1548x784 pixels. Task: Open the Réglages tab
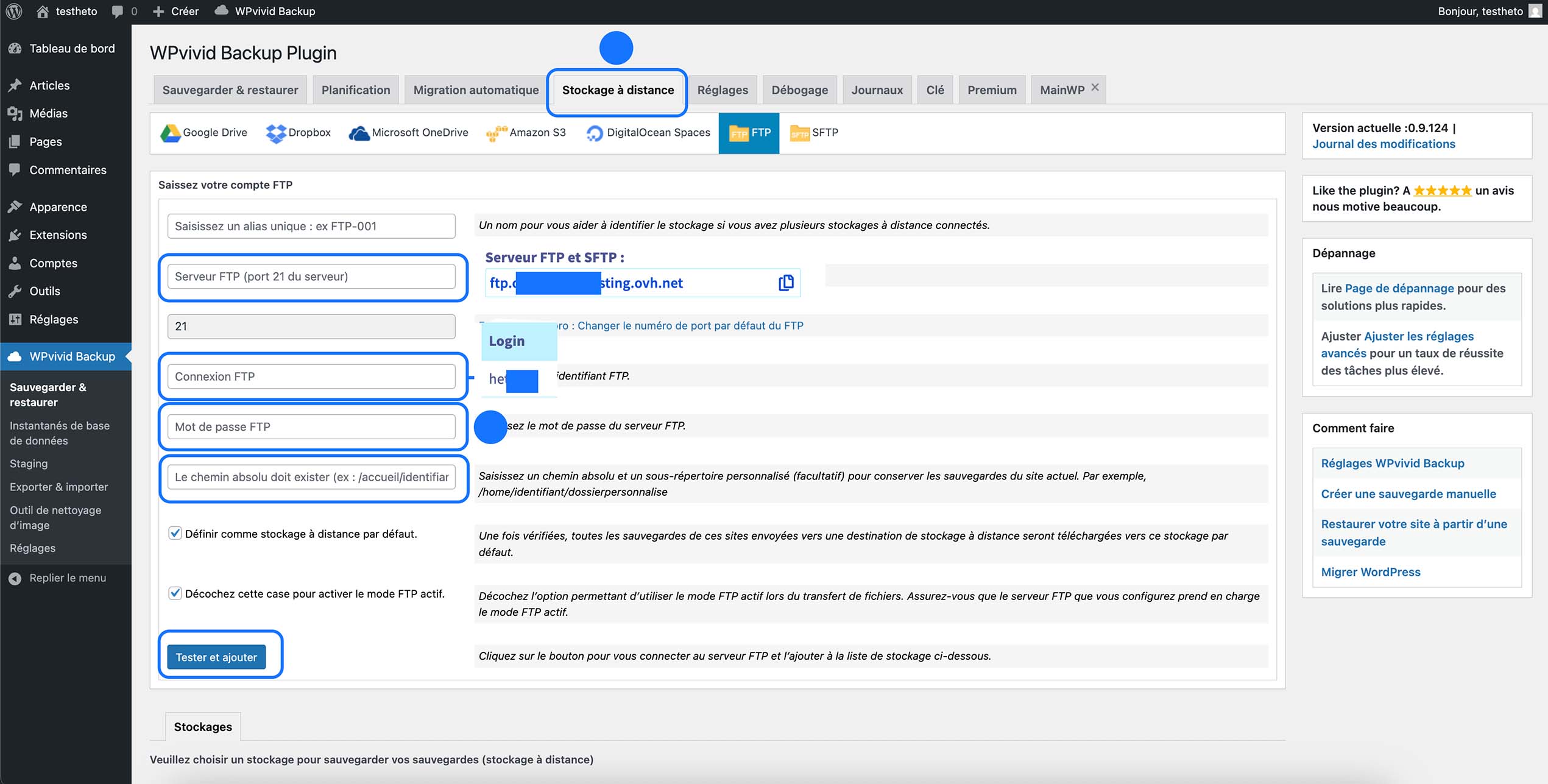point(722,90)
